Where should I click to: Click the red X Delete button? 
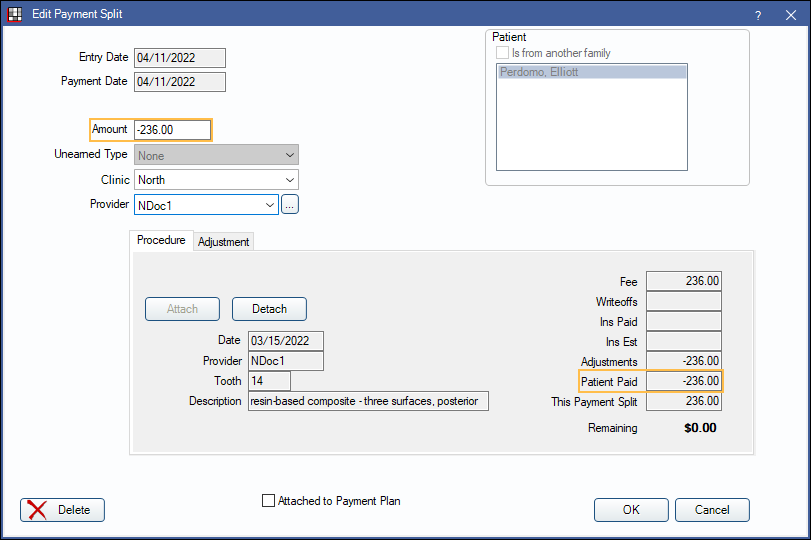(x=62, y=510)
